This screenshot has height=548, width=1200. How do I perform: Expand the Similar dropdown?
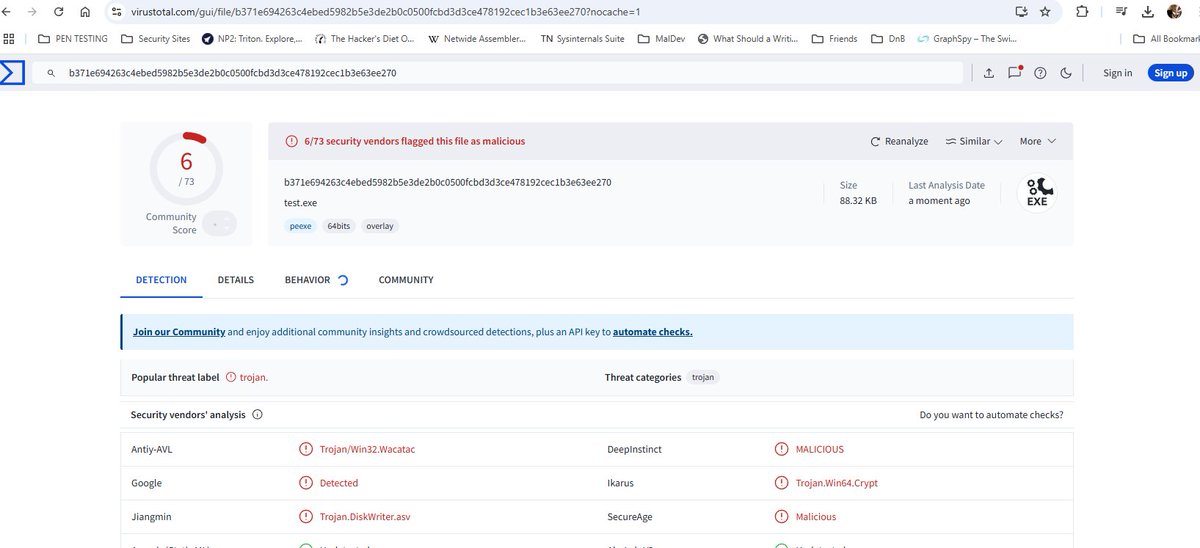click(974, 141)
